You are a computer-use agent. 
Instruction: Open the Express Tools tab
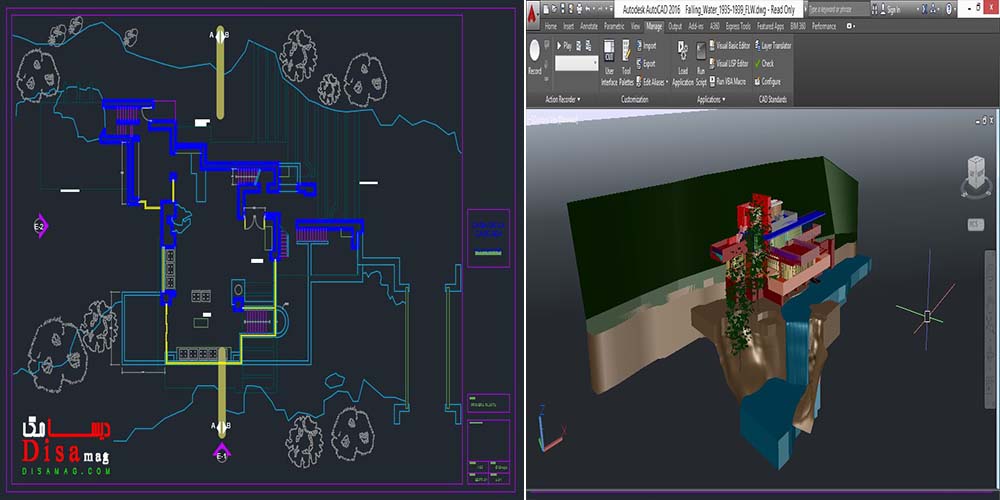(x=738, y=26)
